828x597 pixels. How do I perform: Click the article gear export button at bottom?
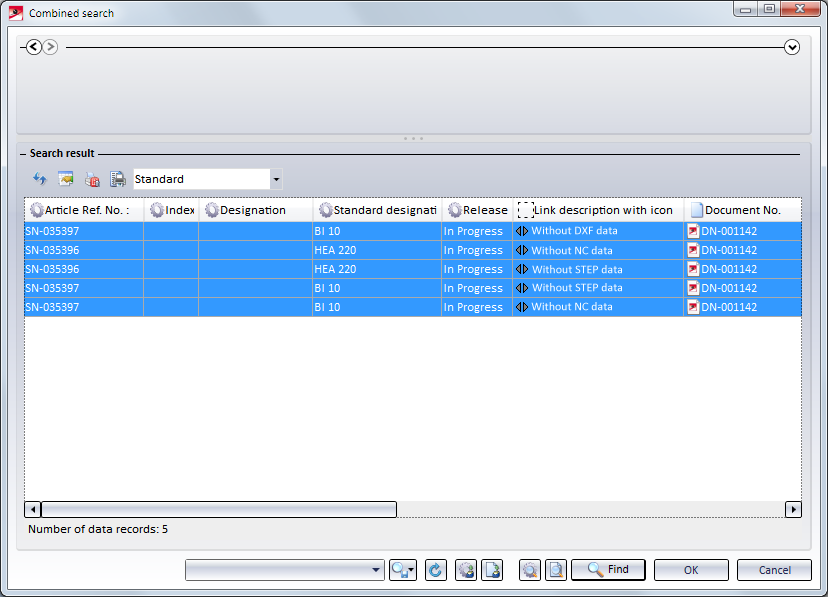tap(466, 570)
